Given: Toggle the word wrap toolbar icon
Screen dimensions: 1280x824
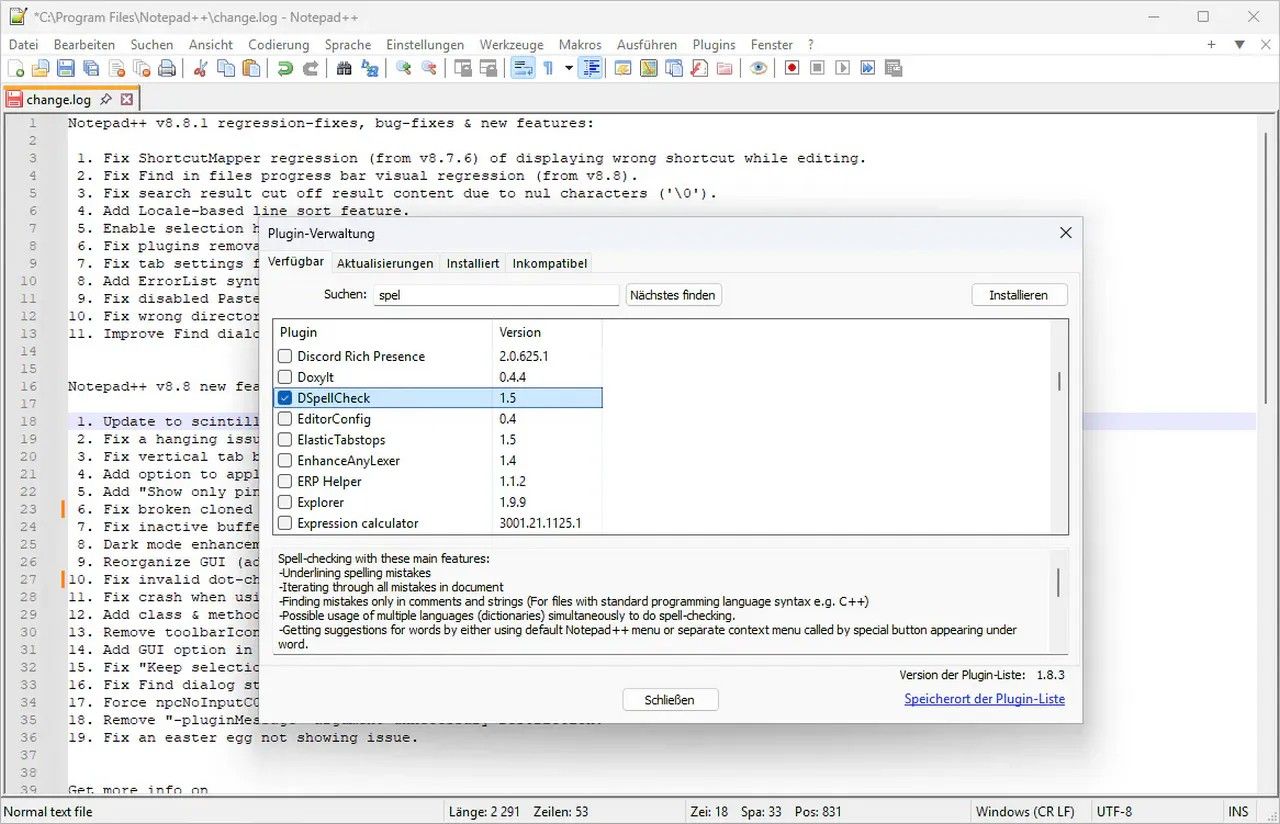Looking at the screenshot, I should pos(522,69).
